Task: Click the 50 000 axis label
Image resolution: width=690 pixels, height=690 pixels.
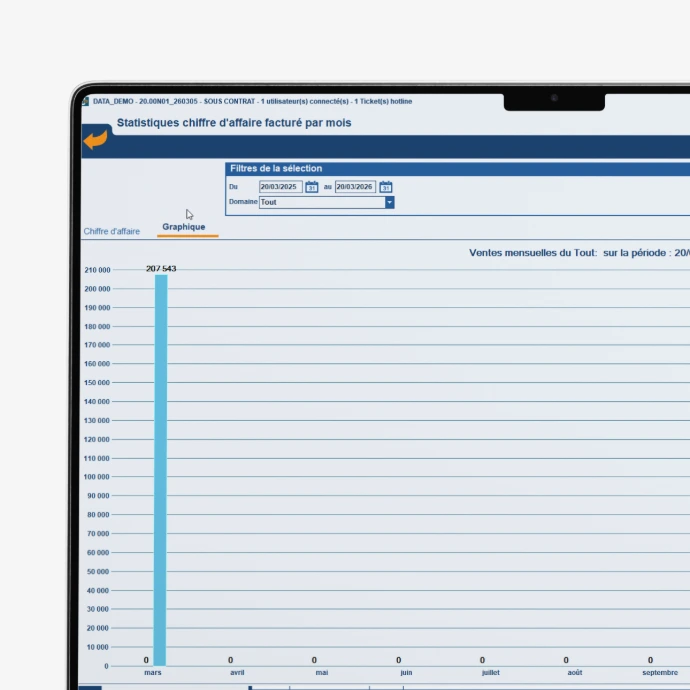Action: [x=98, y=572]
